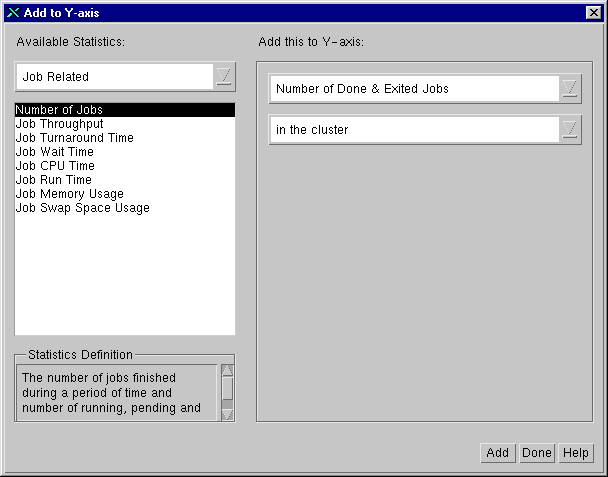
Task: Select Job Memory Usage item
Action: [69, 194]
